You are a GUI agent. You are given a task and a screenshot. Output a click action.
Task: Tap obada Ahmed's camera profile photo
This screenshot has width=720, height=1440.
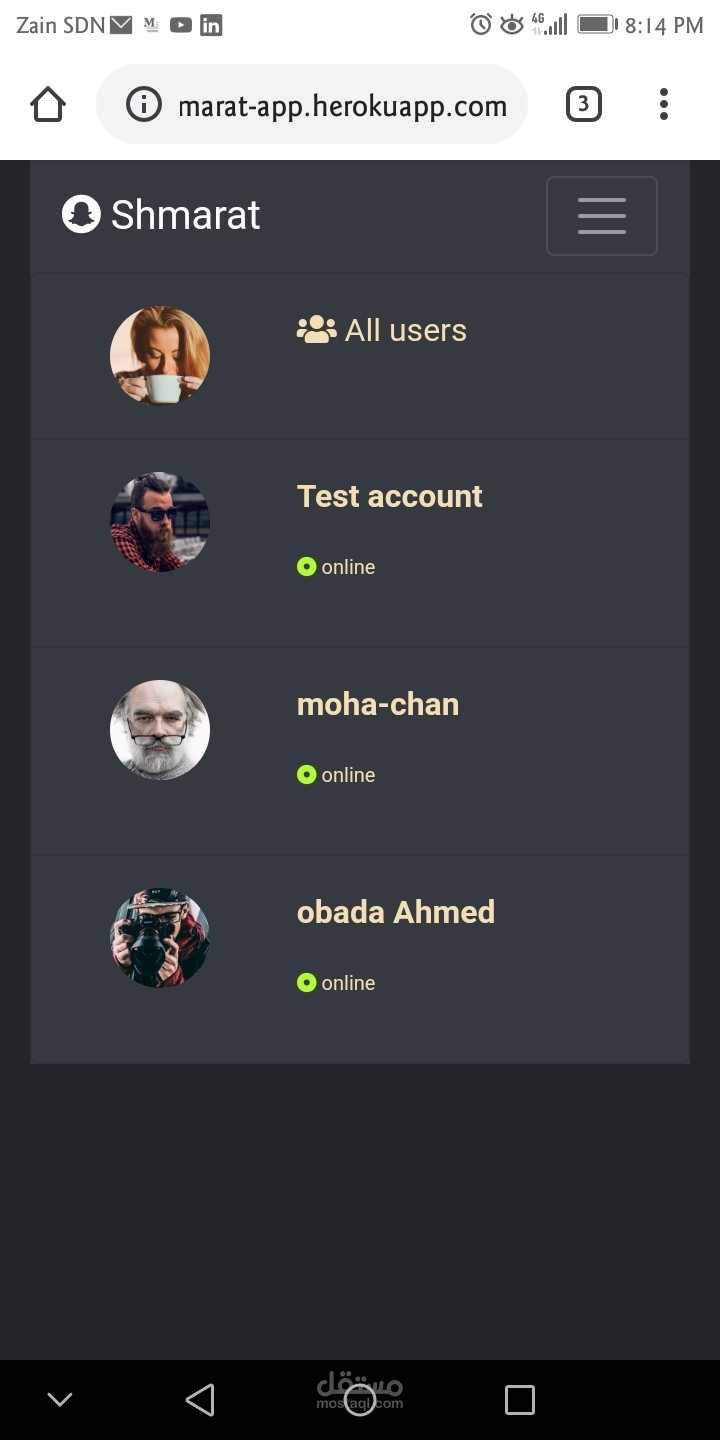(x=160, y=938)
